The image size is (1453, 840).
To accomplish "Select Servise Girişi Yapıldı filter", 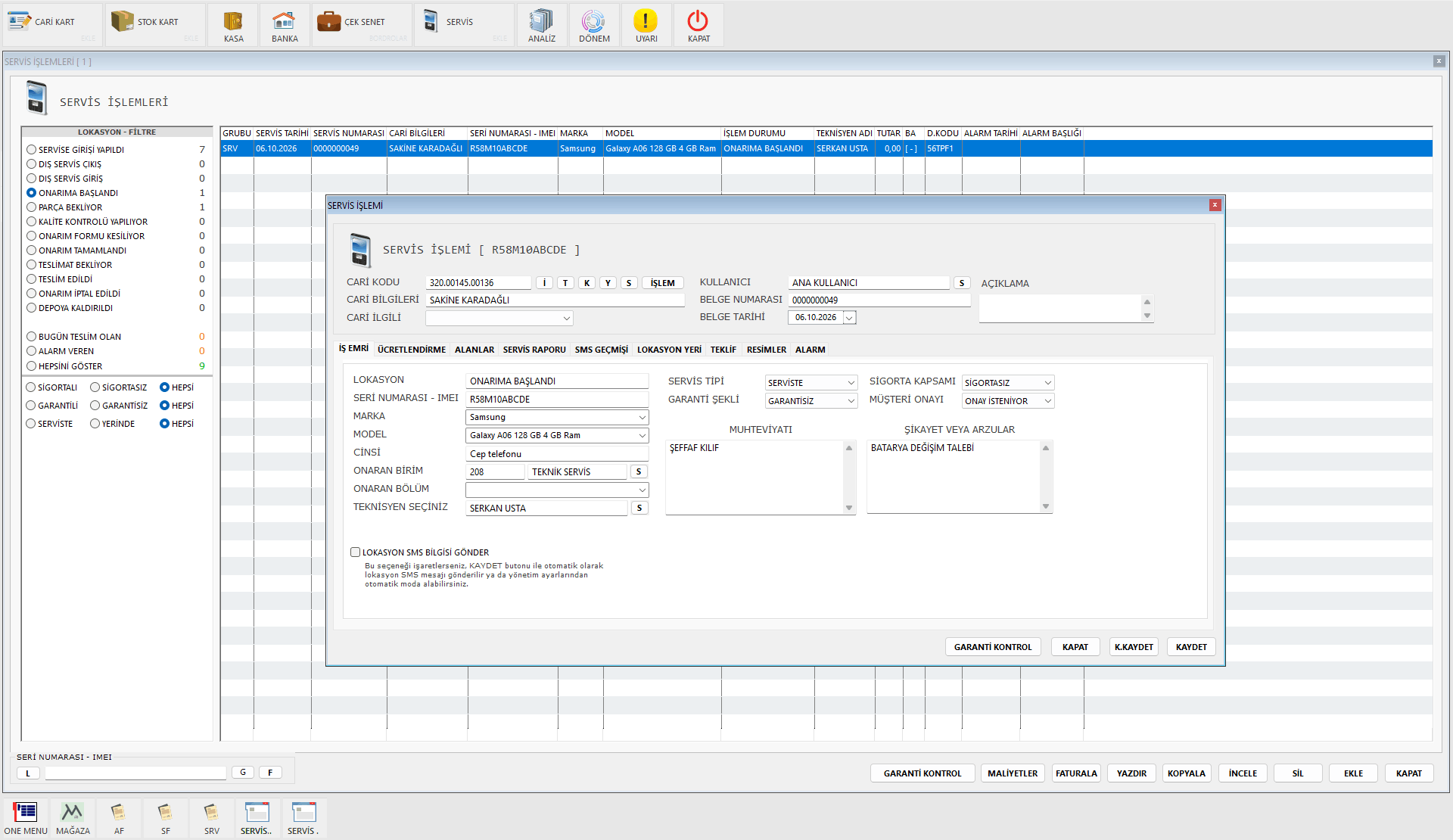I will pos(32,150).
